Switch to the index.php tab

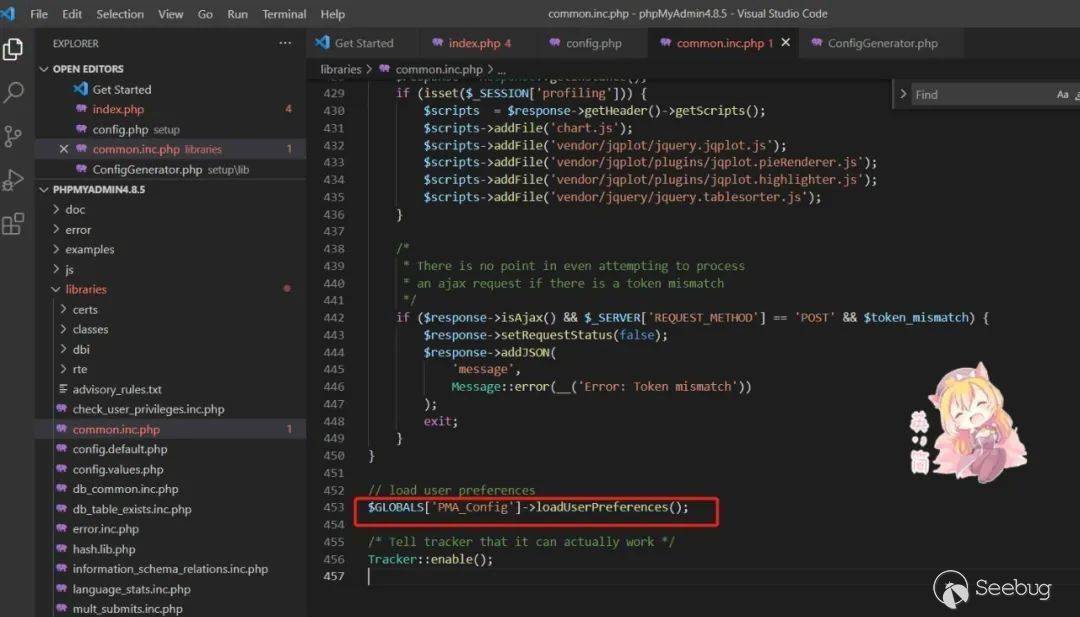[x=473, y=43]
